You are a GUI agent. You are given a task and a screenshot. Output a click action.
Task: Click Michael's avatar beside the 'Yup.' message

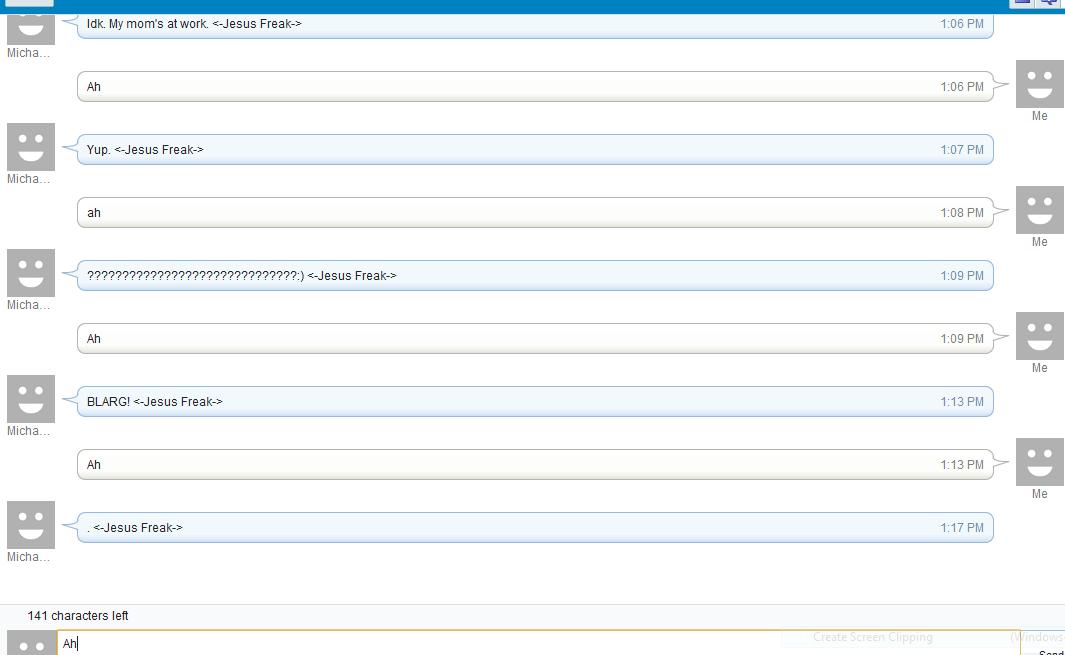point(31,147)
